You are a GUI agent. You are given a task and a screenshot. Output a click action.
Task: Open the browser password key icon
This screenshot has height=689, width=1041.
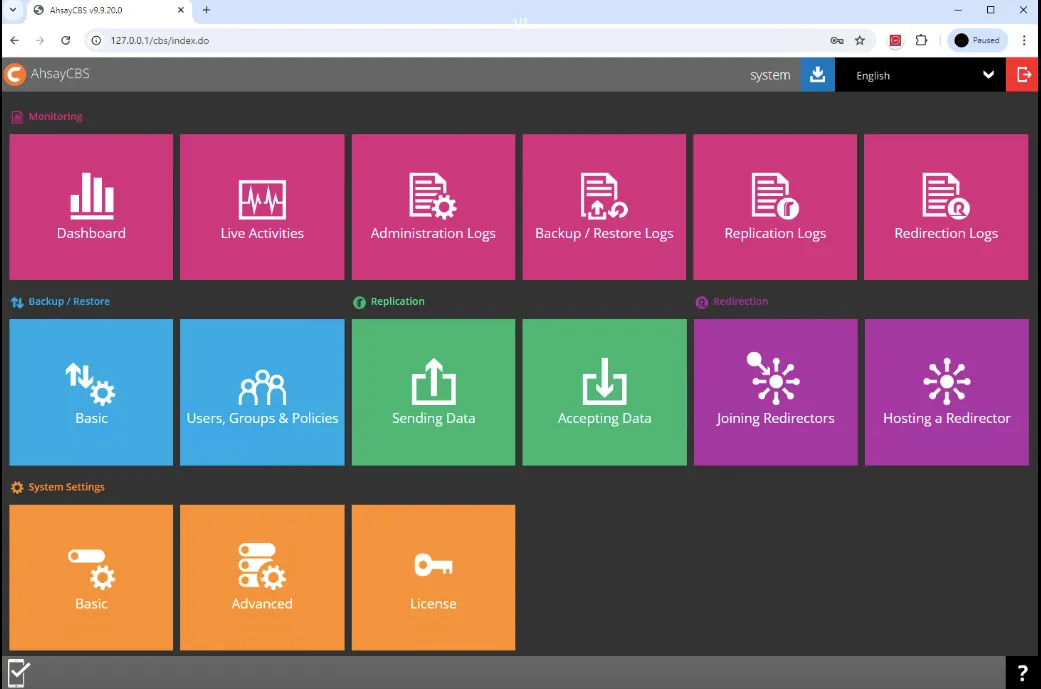837,40
